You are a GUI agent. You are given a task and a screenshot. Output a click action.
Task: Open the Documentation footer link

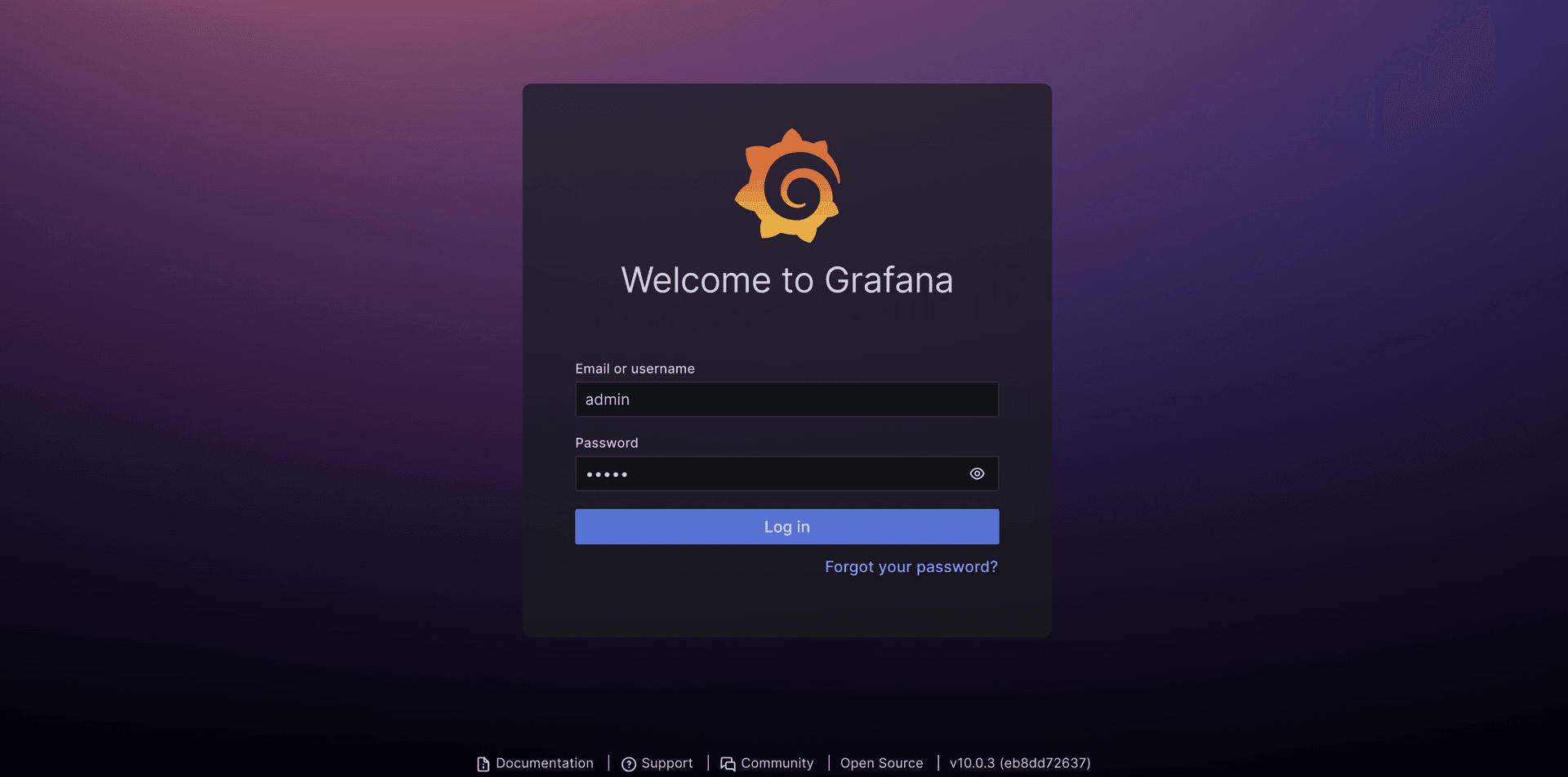click(545, 763)
